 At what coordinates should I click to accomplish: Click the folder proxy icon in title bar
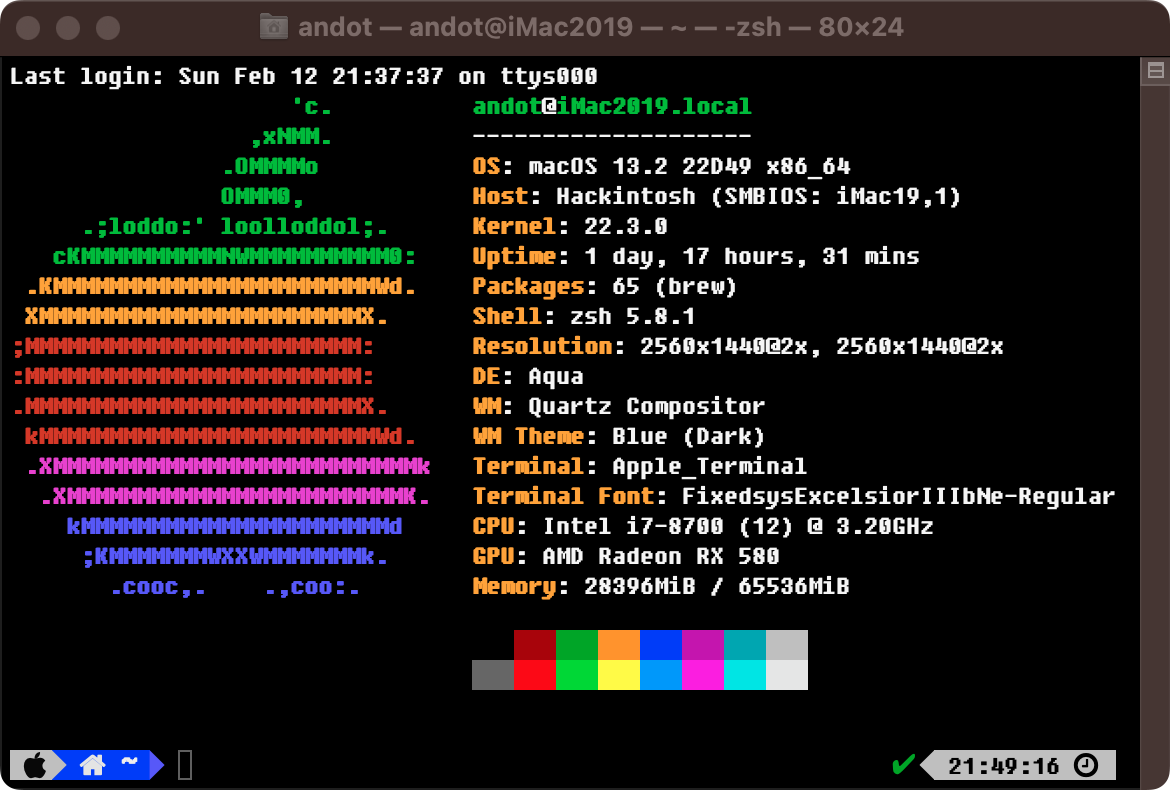(x=273, y=28)
